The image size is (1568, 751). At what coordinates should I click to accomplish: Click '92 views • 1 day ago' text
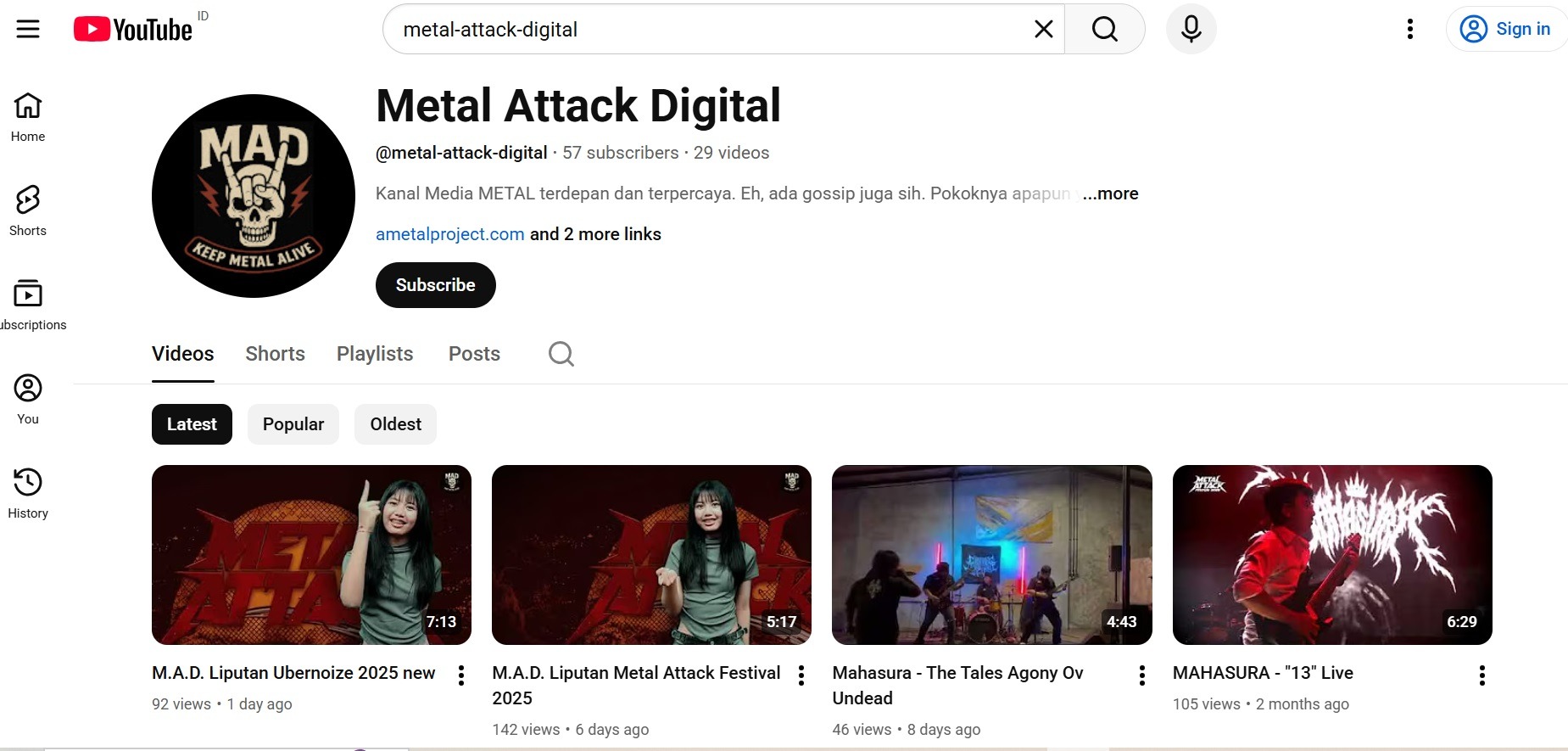(222, 704)
